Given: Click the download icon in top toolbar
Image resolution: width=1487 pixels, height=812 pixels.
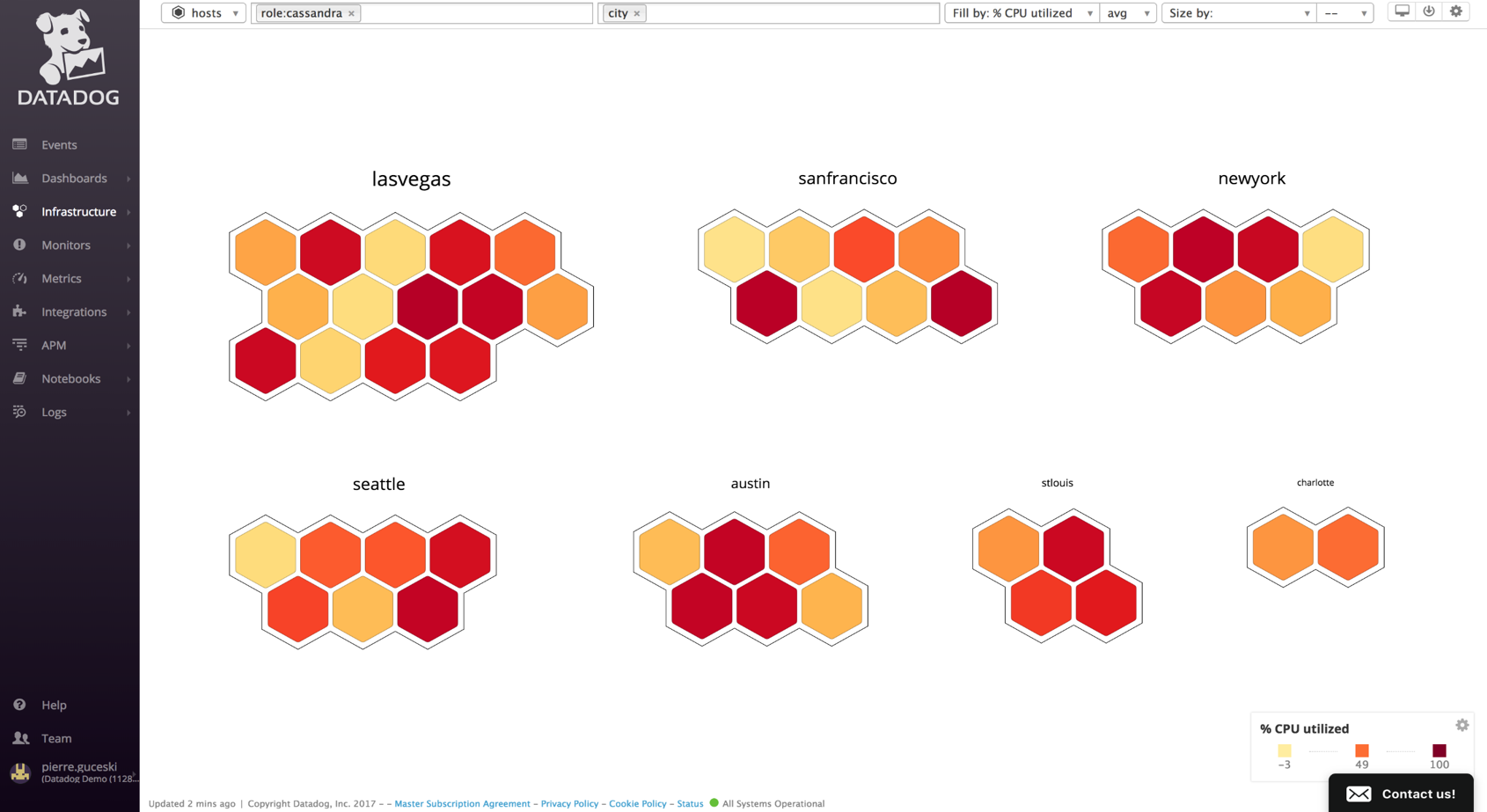Looking at the screenshot, I should pyautogui.click(x=1429, y=11).
